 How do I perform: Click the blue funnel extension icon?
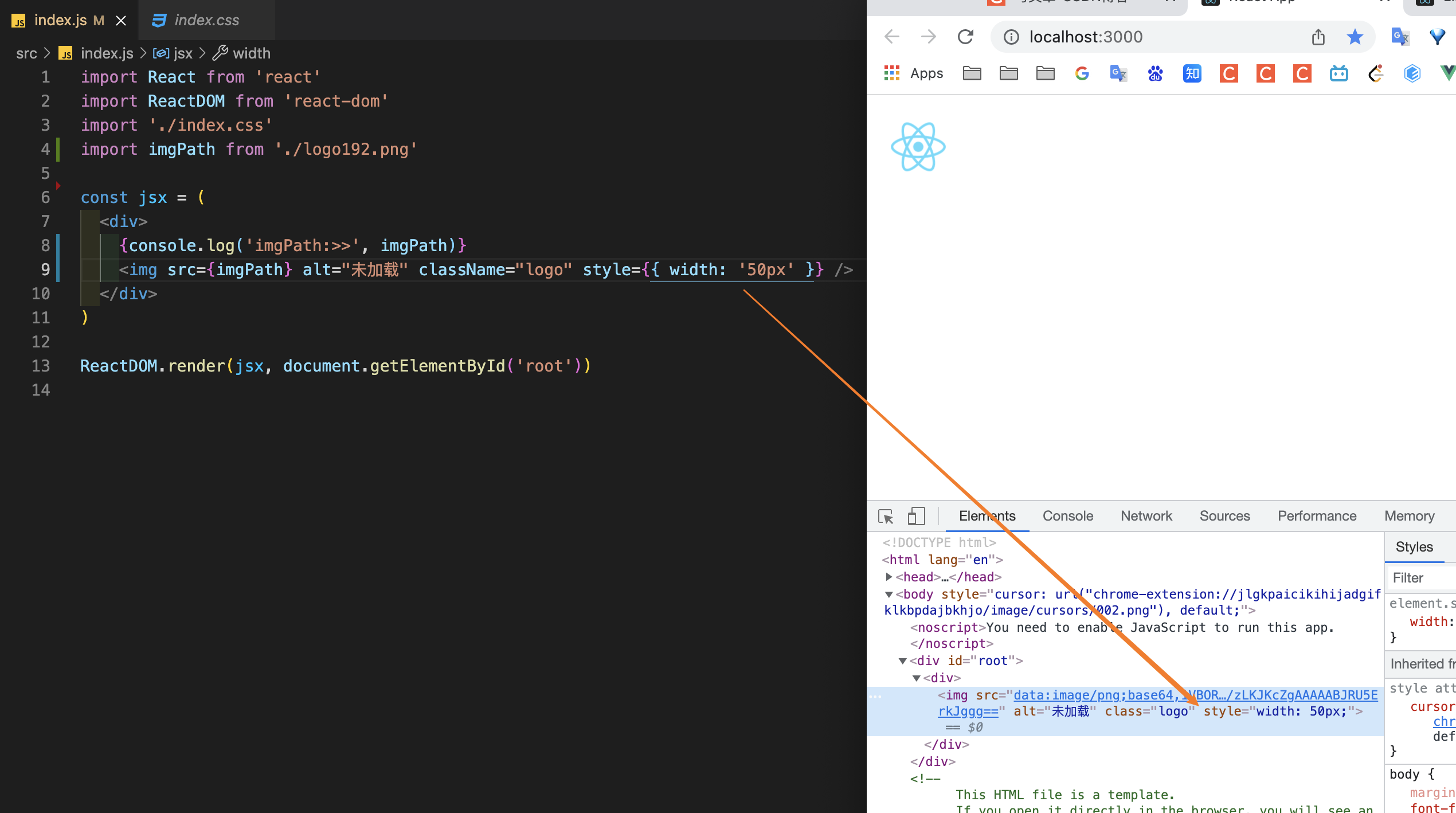tap(1438, 37)
